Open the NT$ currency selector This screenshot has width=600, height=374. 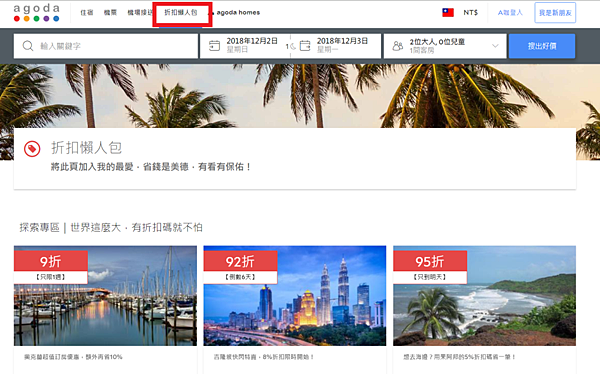[x=470, y=13]
